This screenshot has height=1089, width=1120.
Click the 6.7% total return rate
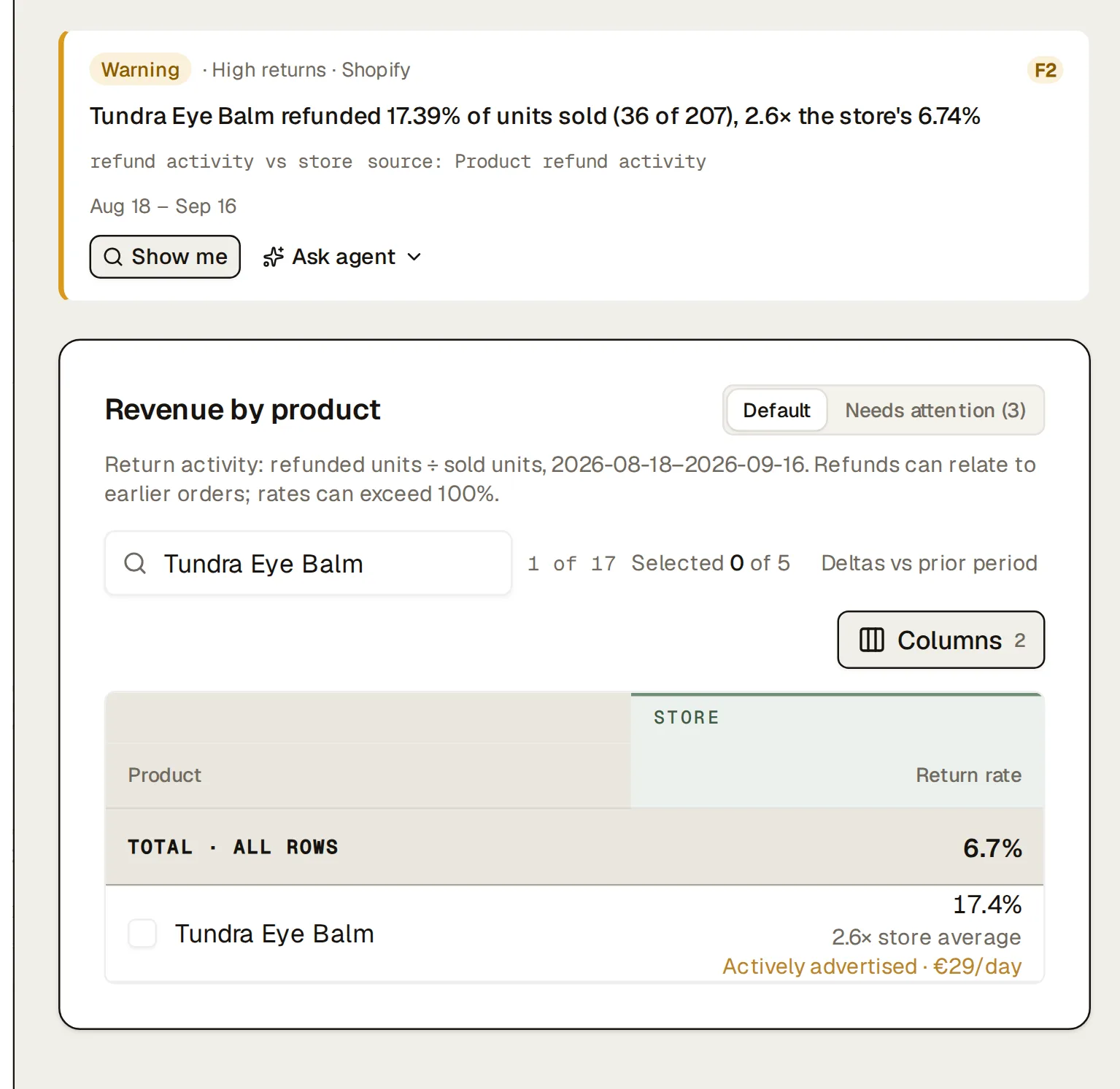[992, 848]
